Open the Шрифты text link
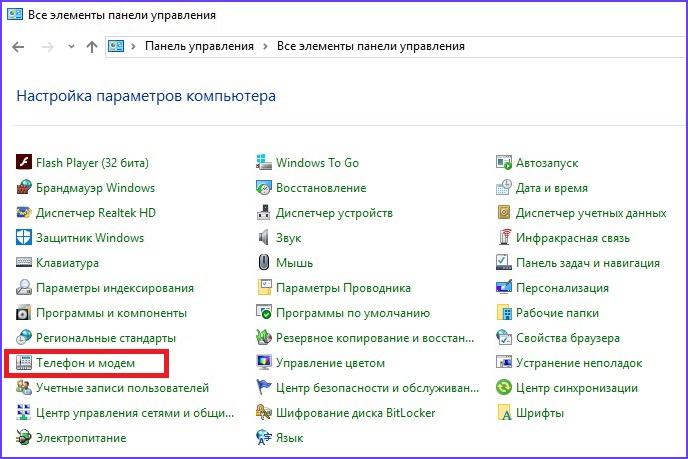This screenshot has width=688, height=459. click(540, 413)
